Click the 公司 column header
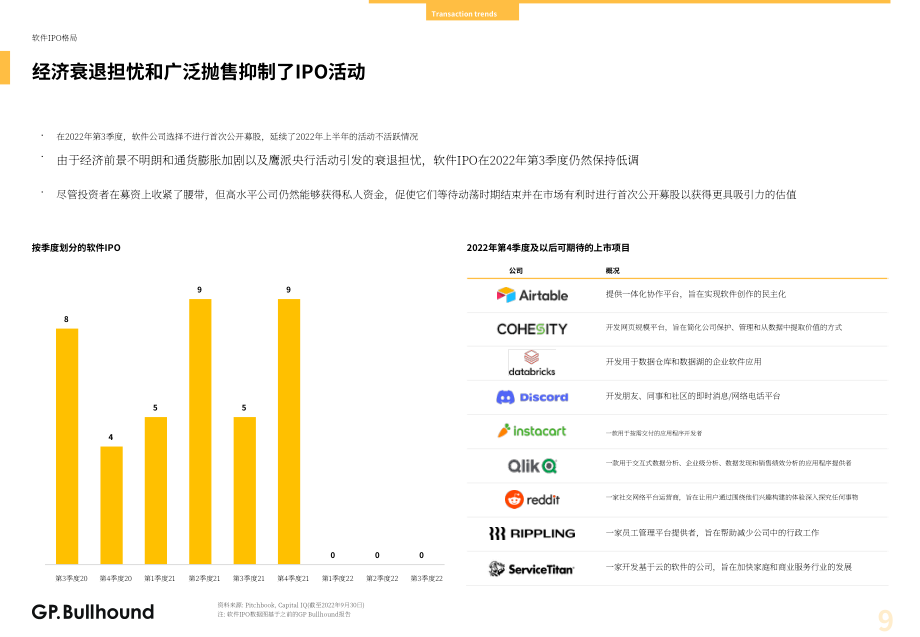The image size is (920, 637). pos(516,270)
